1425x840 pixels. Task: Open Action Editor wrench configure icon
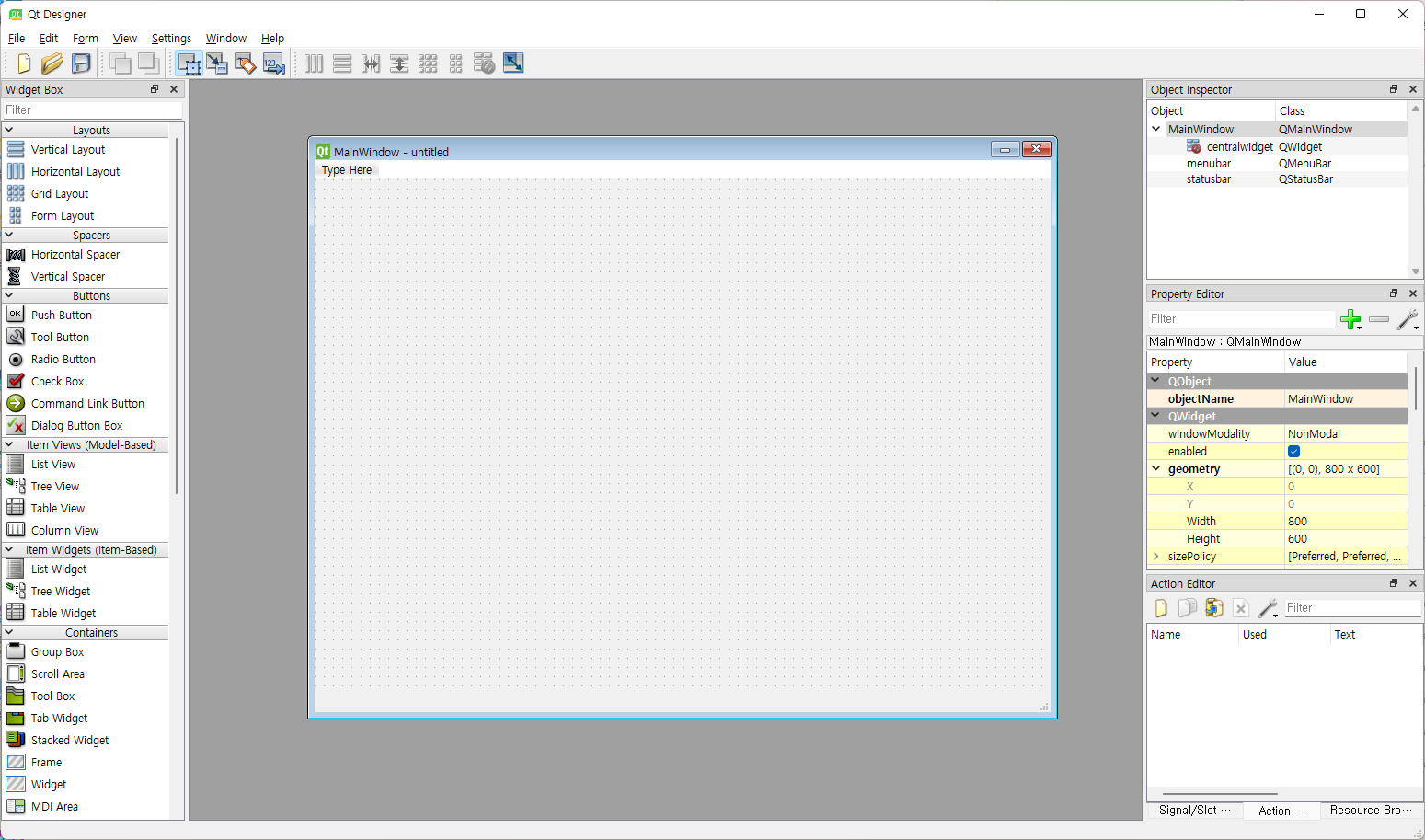1268,608
